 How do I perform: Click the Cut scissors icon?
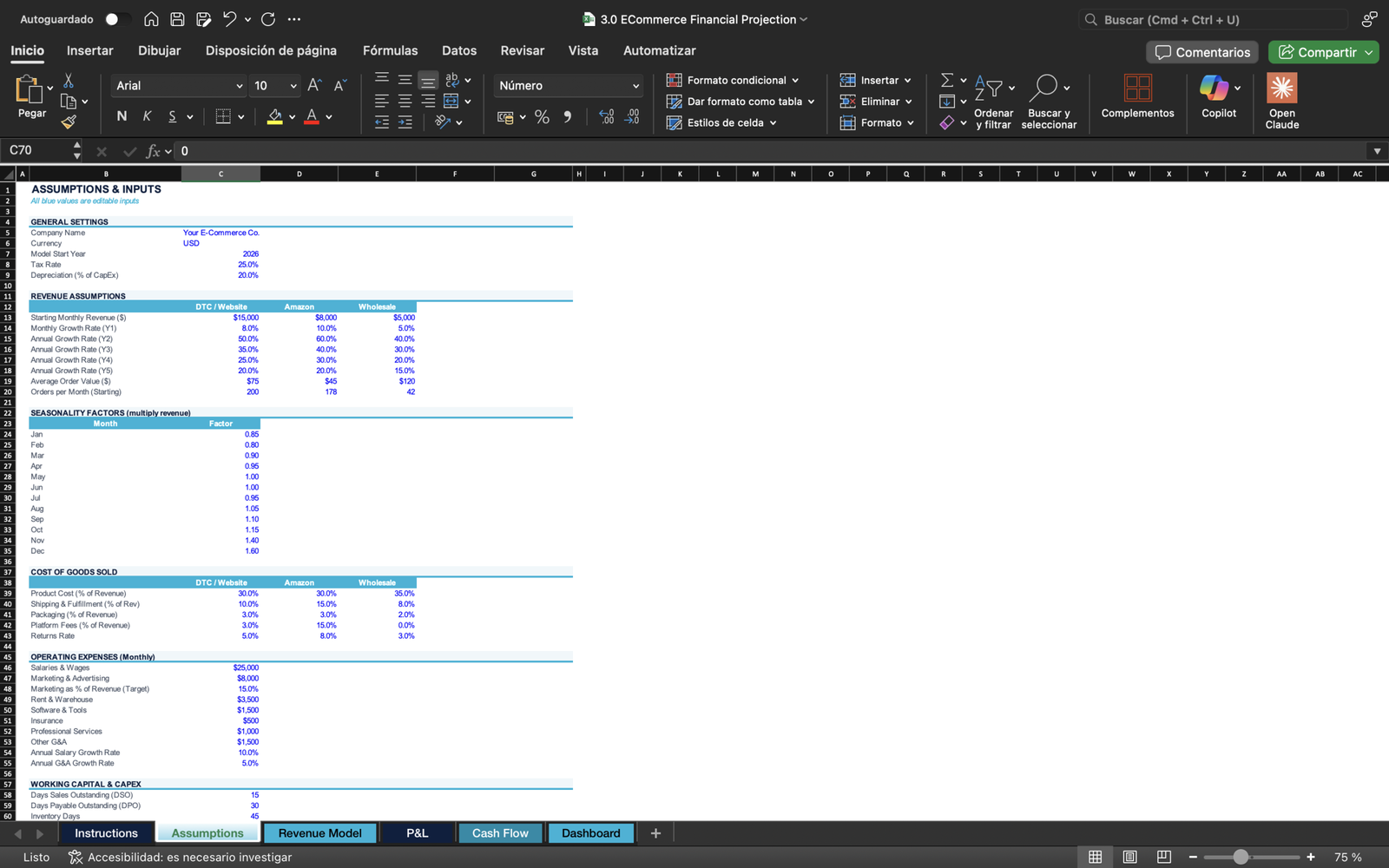pyautogui.click(x=69, y=81)
